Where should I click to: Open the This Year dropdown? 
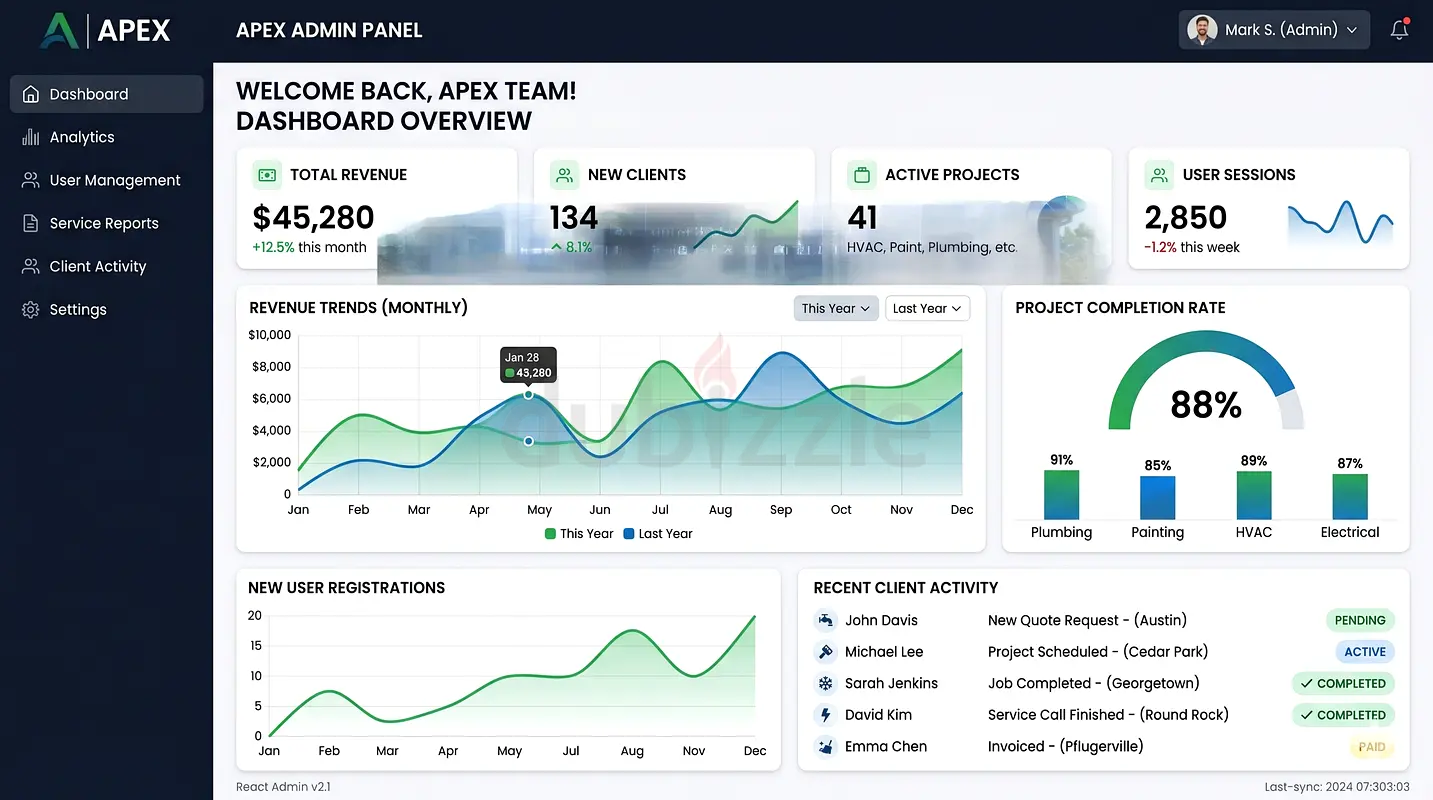point(836,308)
